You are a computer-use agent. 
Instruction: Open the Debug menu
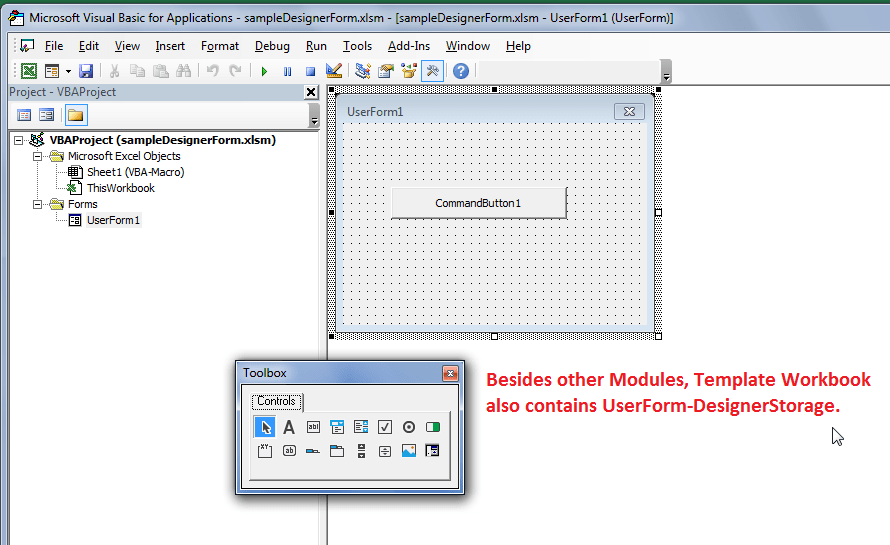(x=272, y=46)
